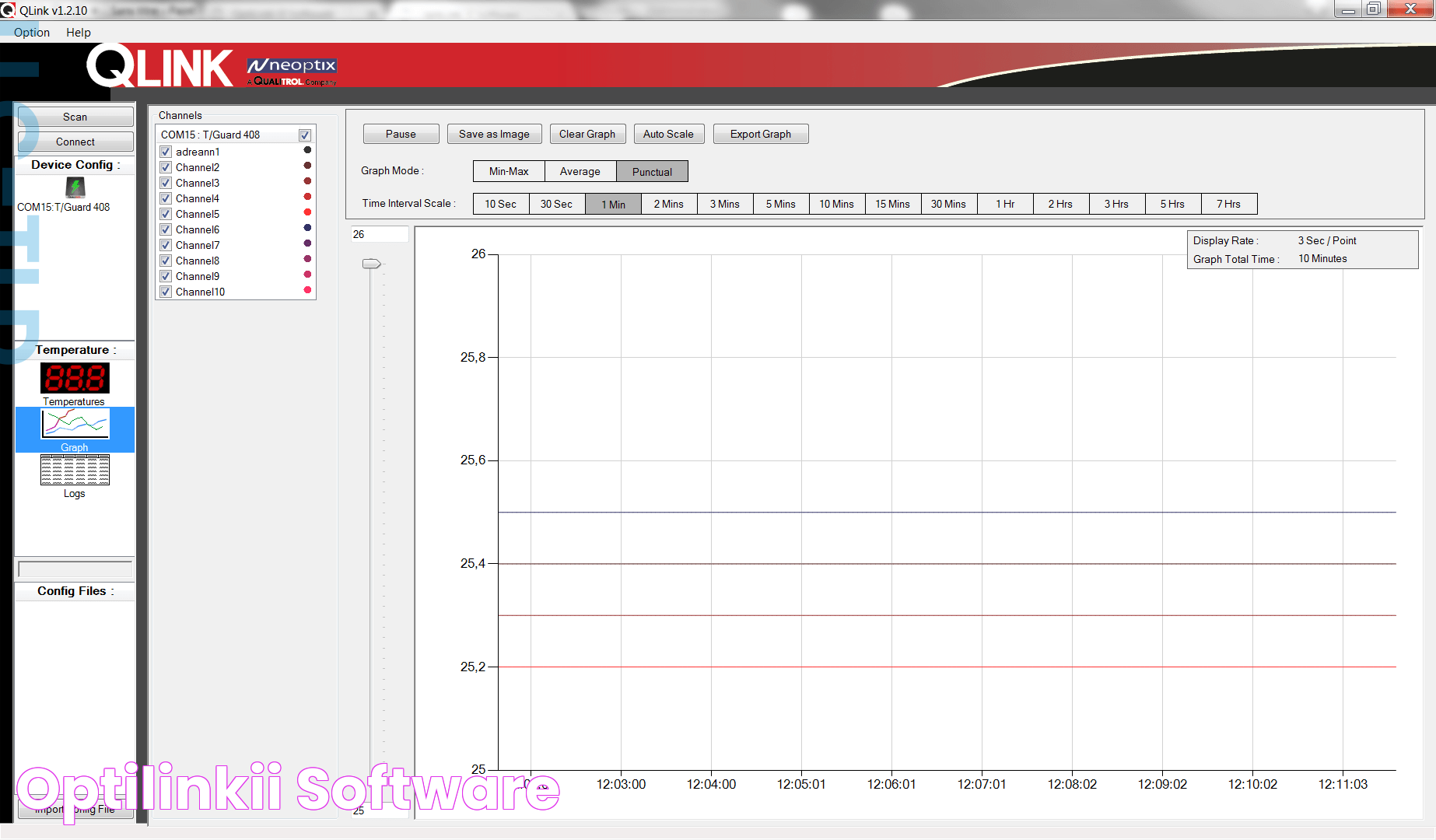Click the QLink application title icon
Viewport: 1436px width, 840px height.
pos(8,10)
